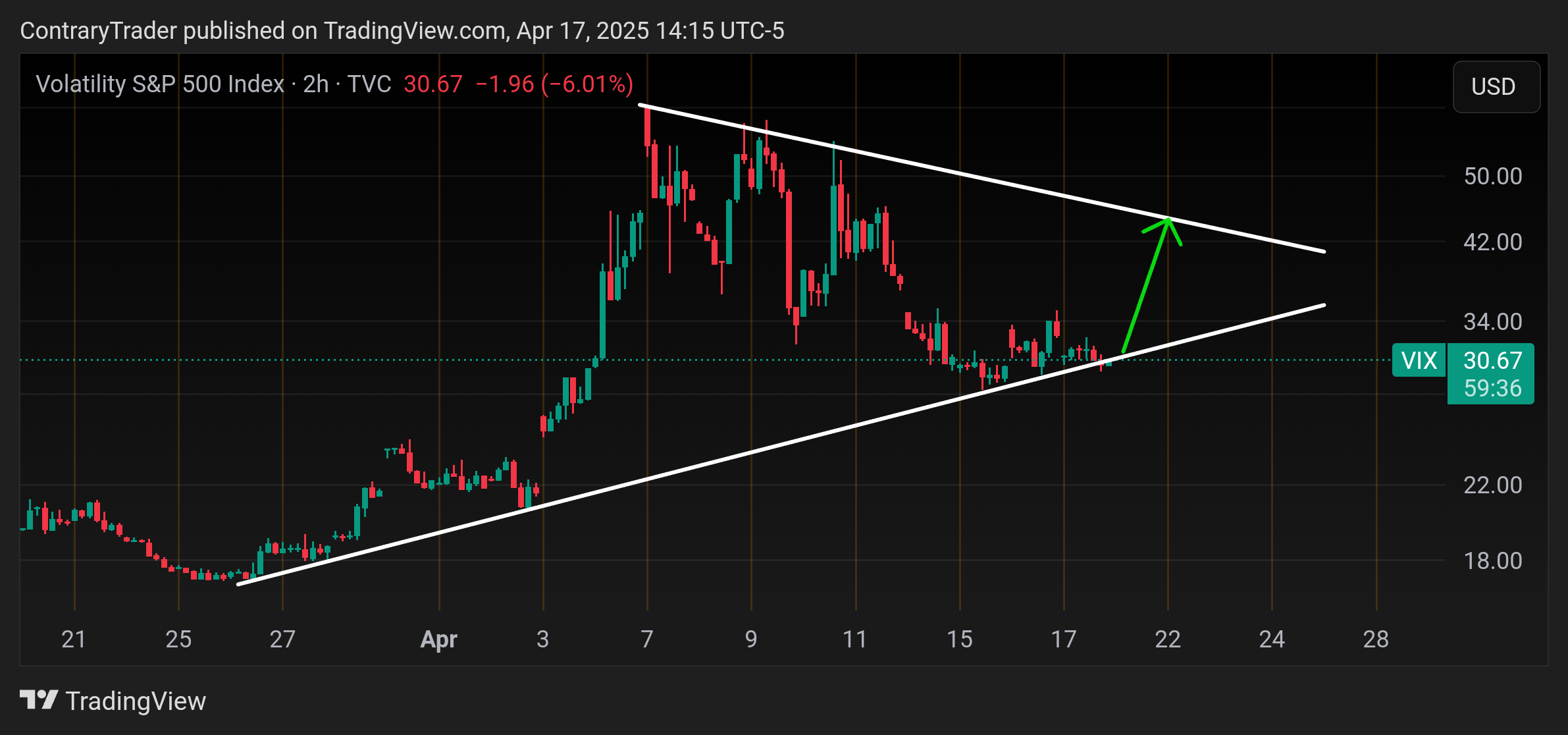Click the 42.00 price axis label
1568x735 pixels.
(1492, 242)
